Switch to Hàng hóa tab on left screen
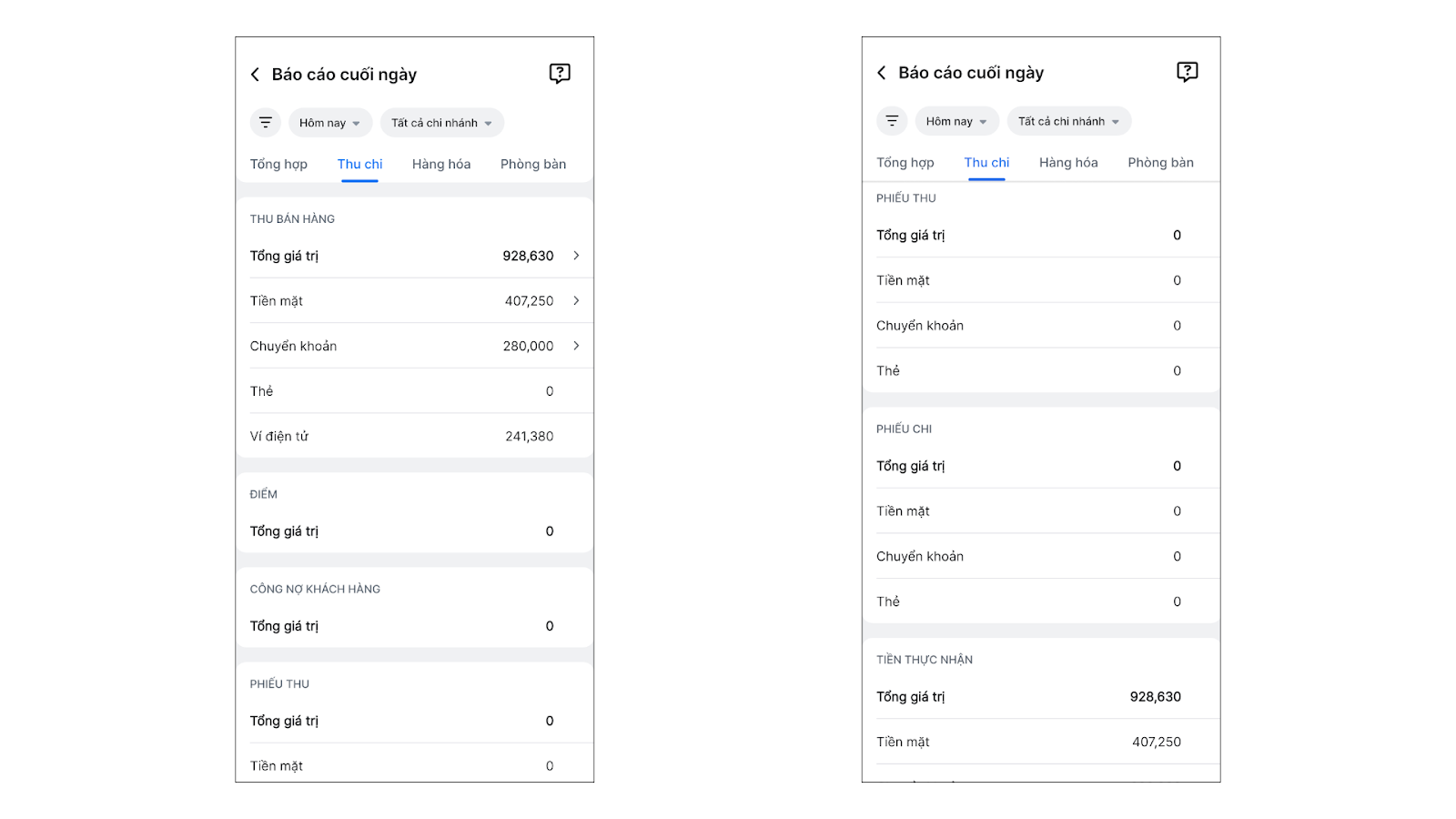 441,164
